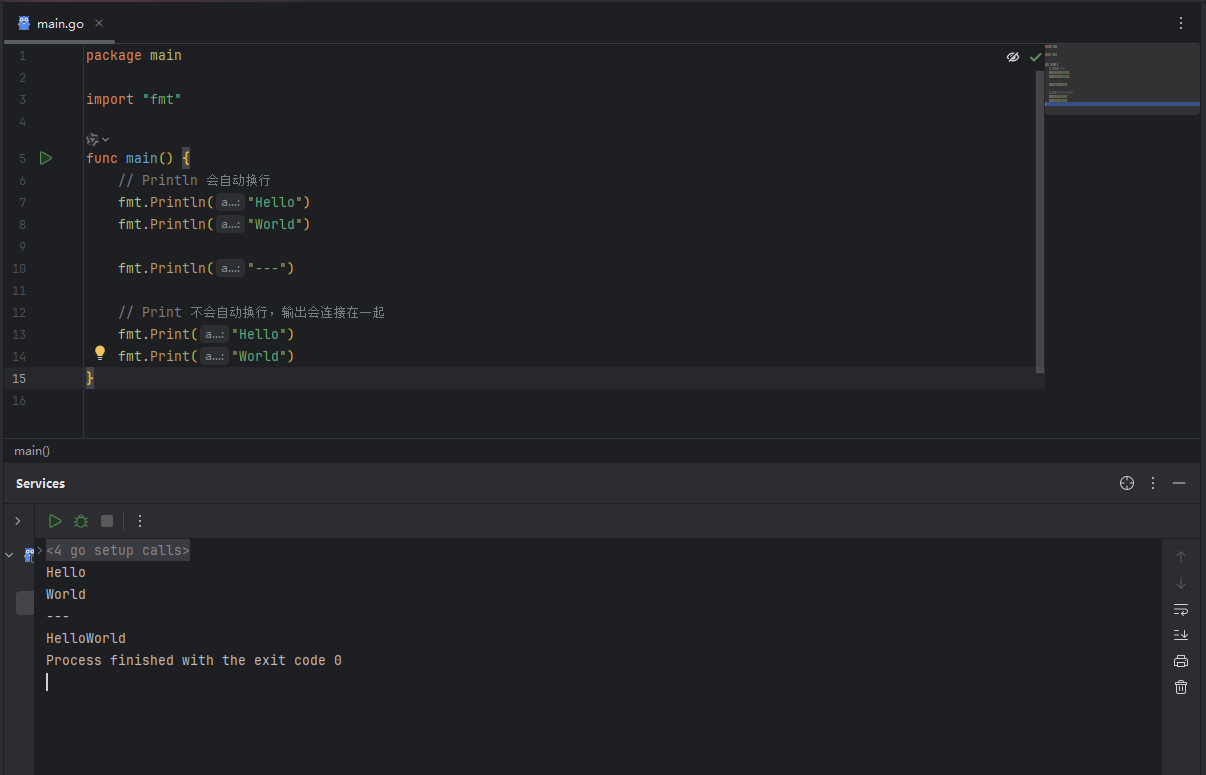
Task: Click the Debug bug icon in Services
Action: pos(81,521)
